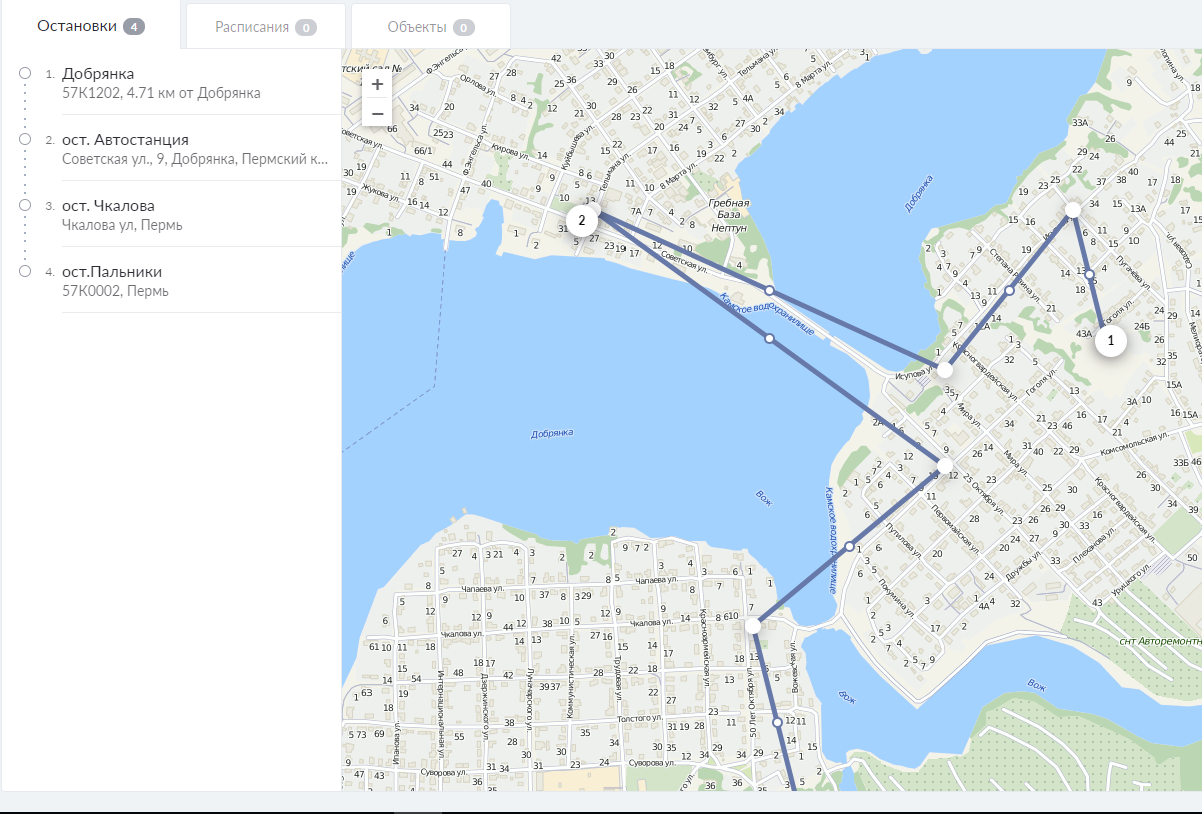Click the stop circle beside ост. Чкалова

(25, 205)
